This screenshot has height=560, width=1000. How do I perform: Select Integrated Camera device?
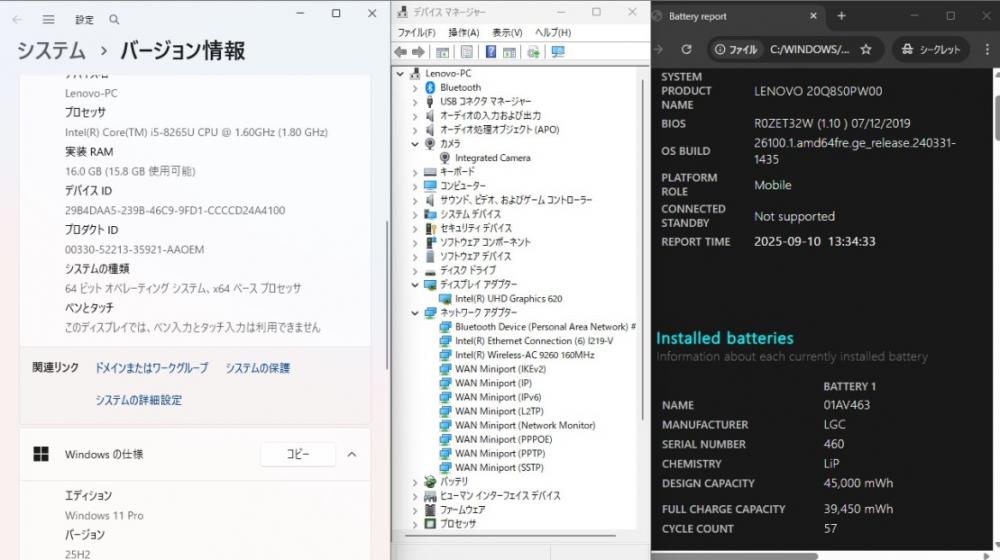point(492,158)
